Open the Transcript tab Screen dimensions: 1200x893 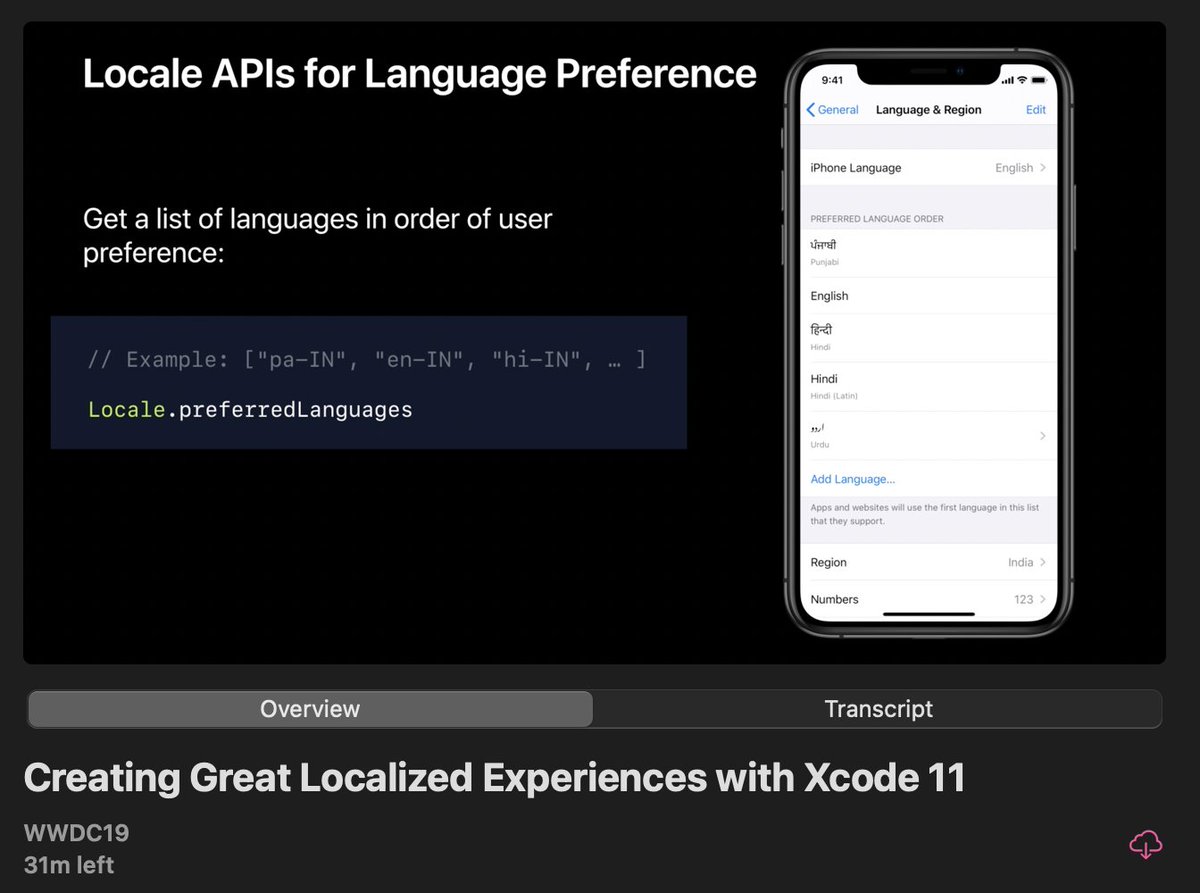click(x=878, y=709)
